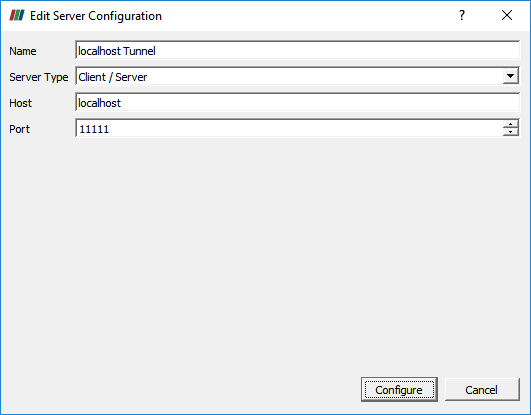This screenshot has width=531, height=415.
Task: Click the Host label
Action: [20, 103]
